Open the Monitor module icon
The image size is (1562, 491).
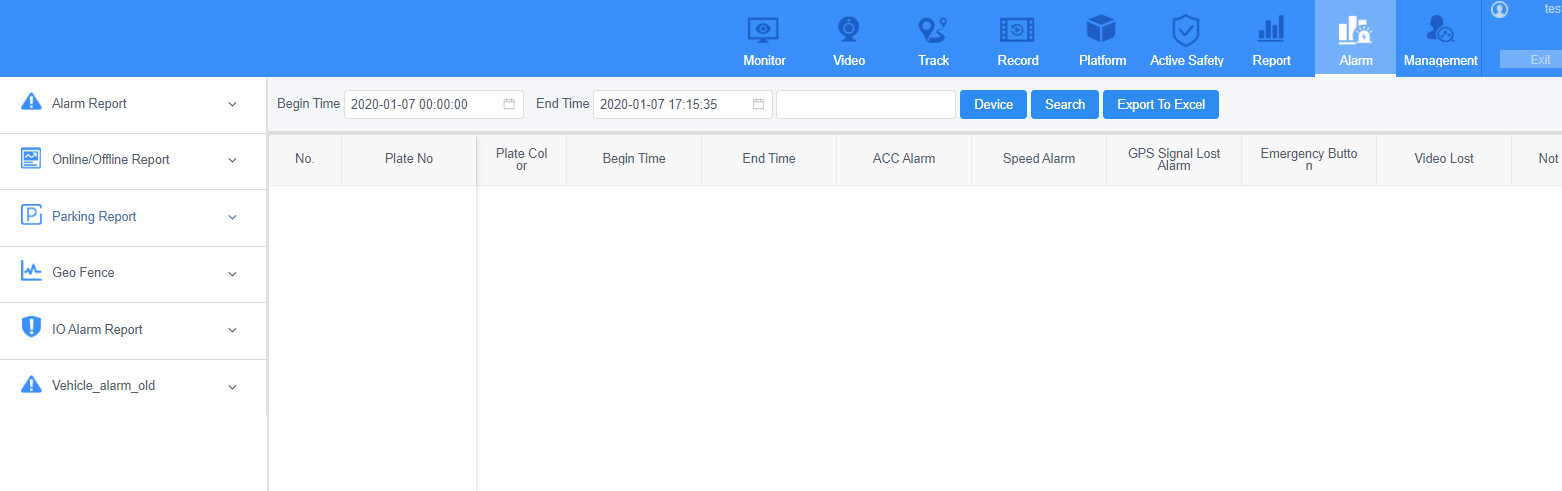764,30
